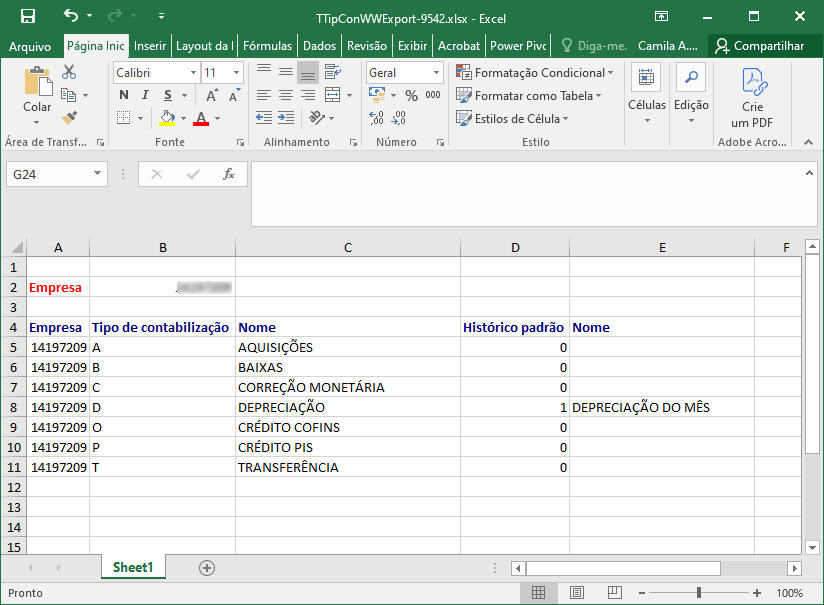Click the Format Painter brush icon
824x605 pixels.
click(69, 118)
